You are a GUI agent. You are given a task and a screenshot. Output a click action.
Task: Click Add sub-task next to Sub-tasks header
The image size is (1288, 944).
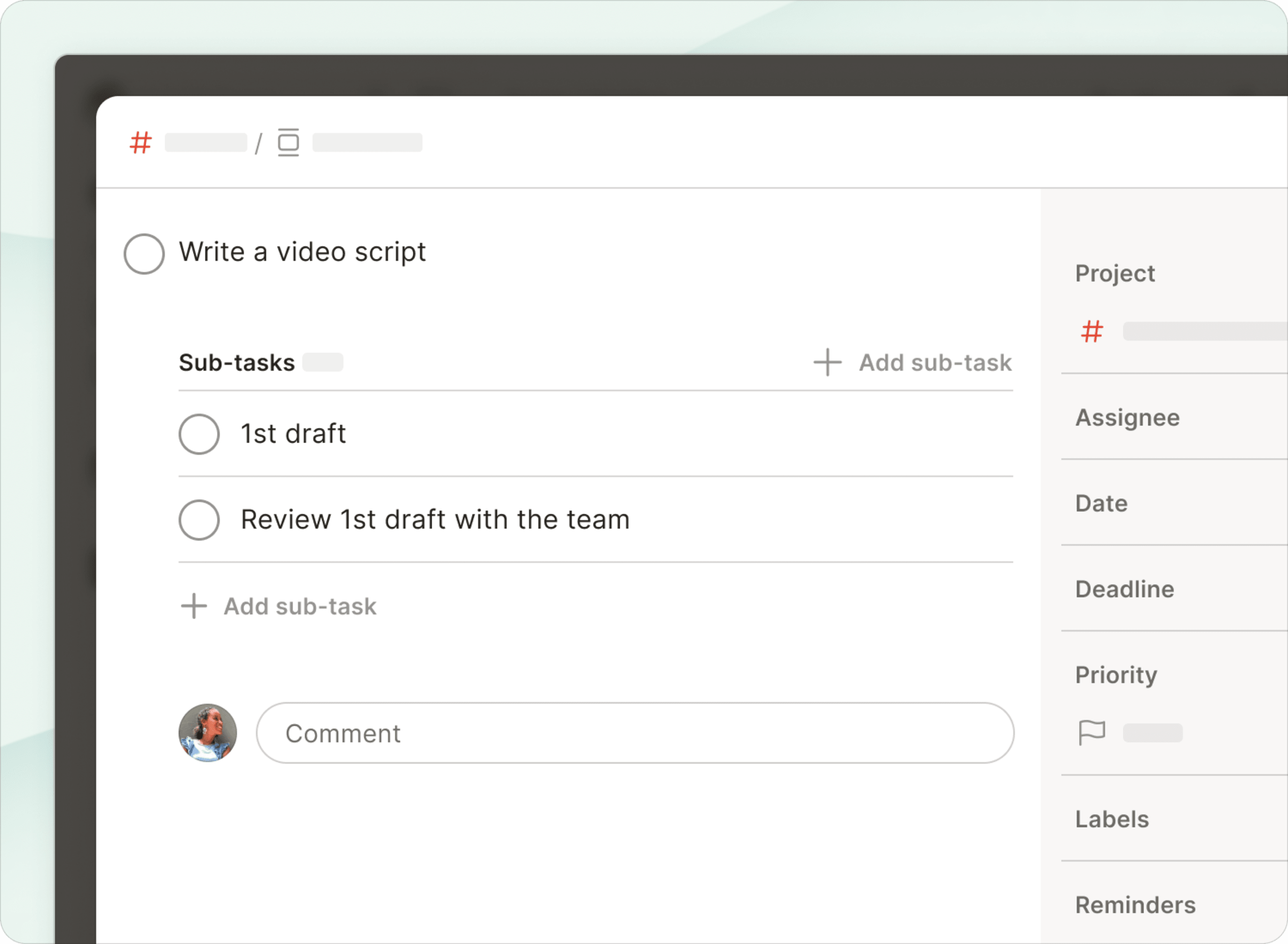(934, 362)
